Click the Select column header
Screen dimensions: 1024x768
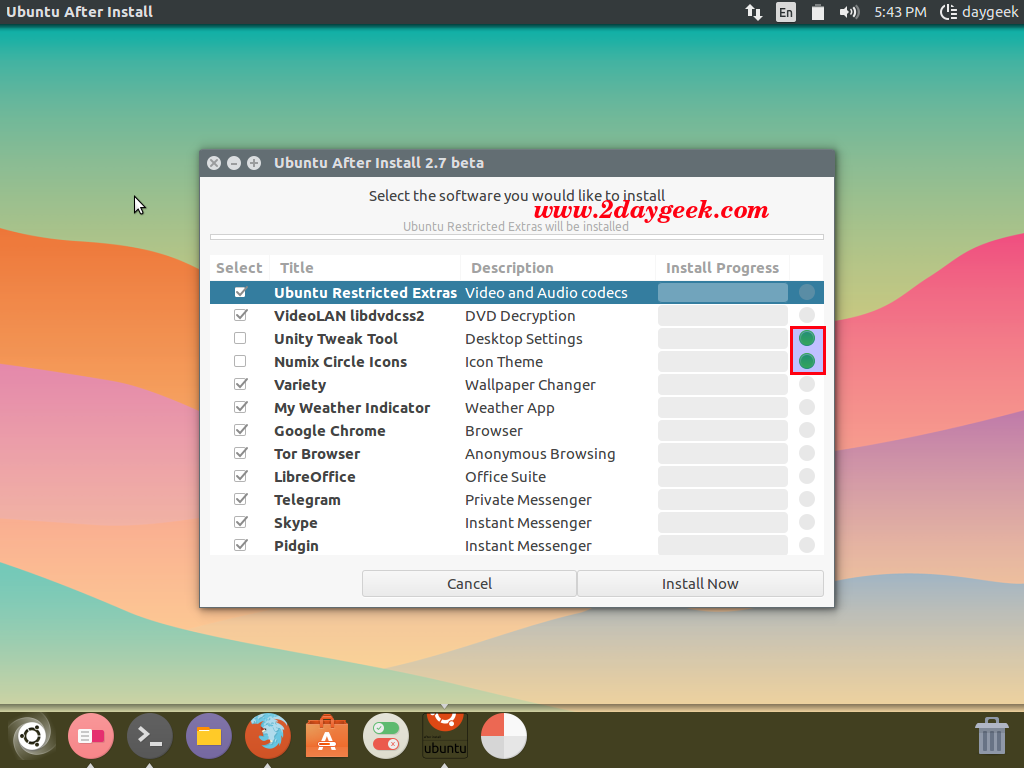click(x=239, y=268)
